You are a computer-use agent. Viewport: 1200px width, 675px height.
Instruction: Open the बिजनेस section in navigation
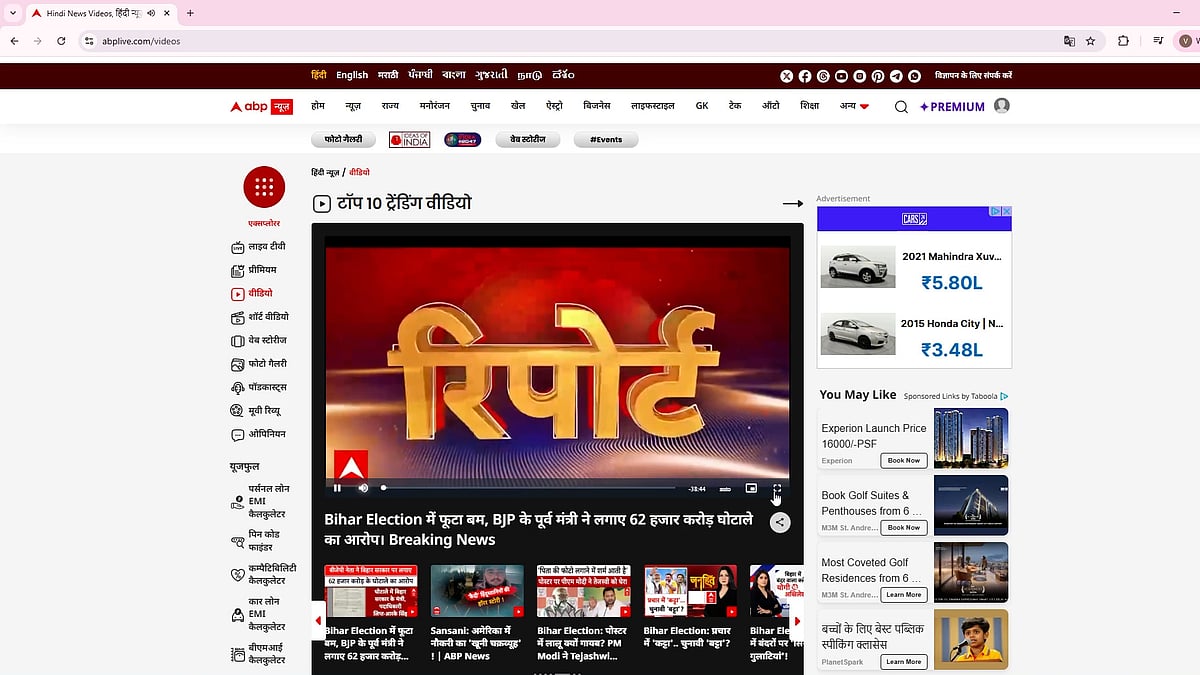[595, 106]
